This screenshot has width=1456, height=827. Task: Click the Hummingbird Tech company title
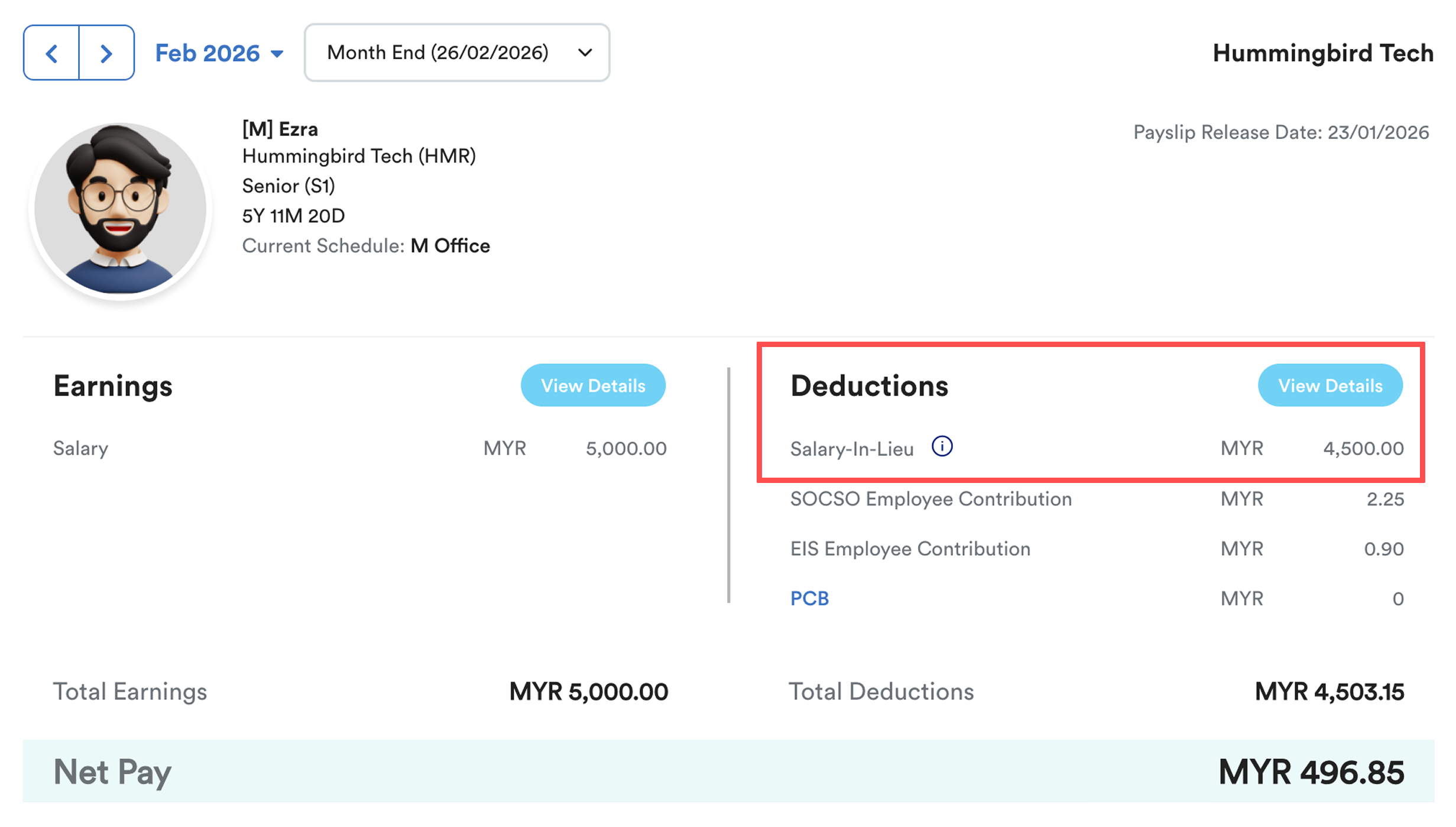coord(1322,53)
